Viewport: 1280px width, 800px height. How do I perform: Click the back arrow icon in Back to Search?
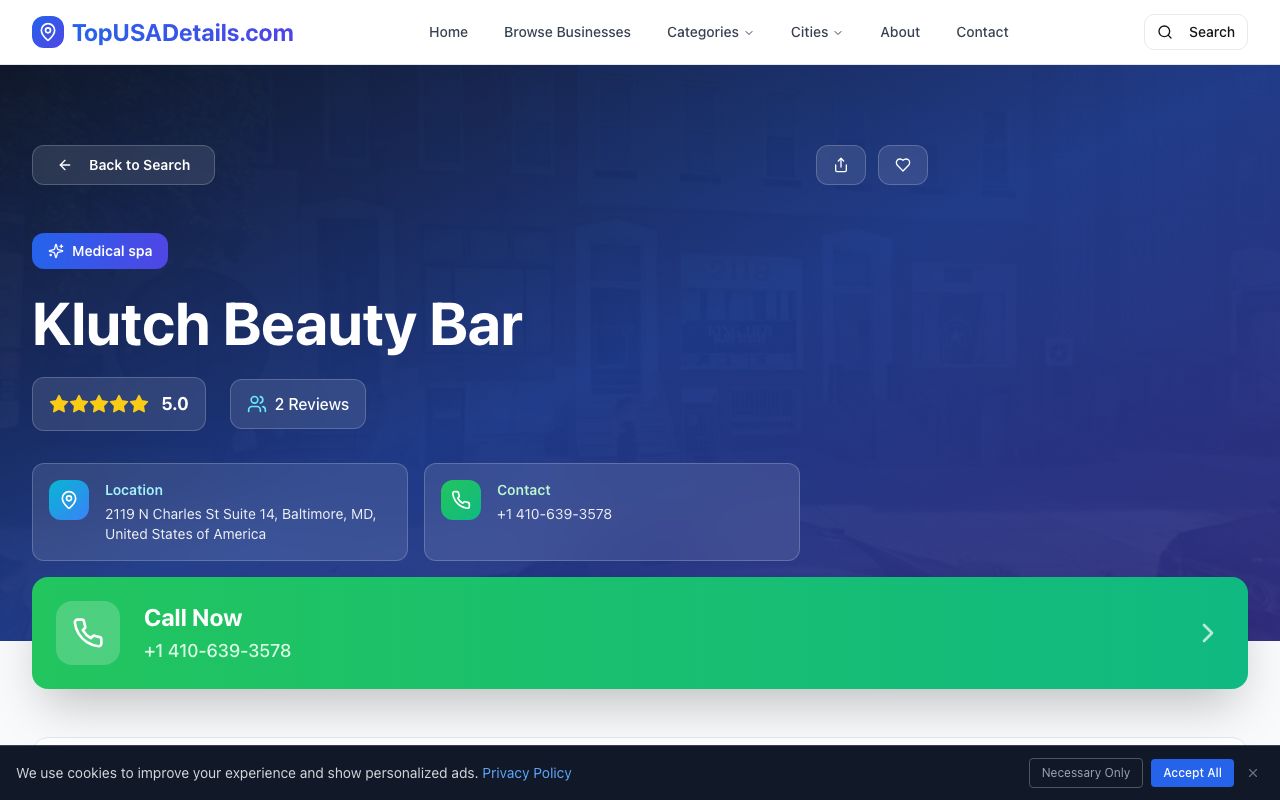(64, 165)
